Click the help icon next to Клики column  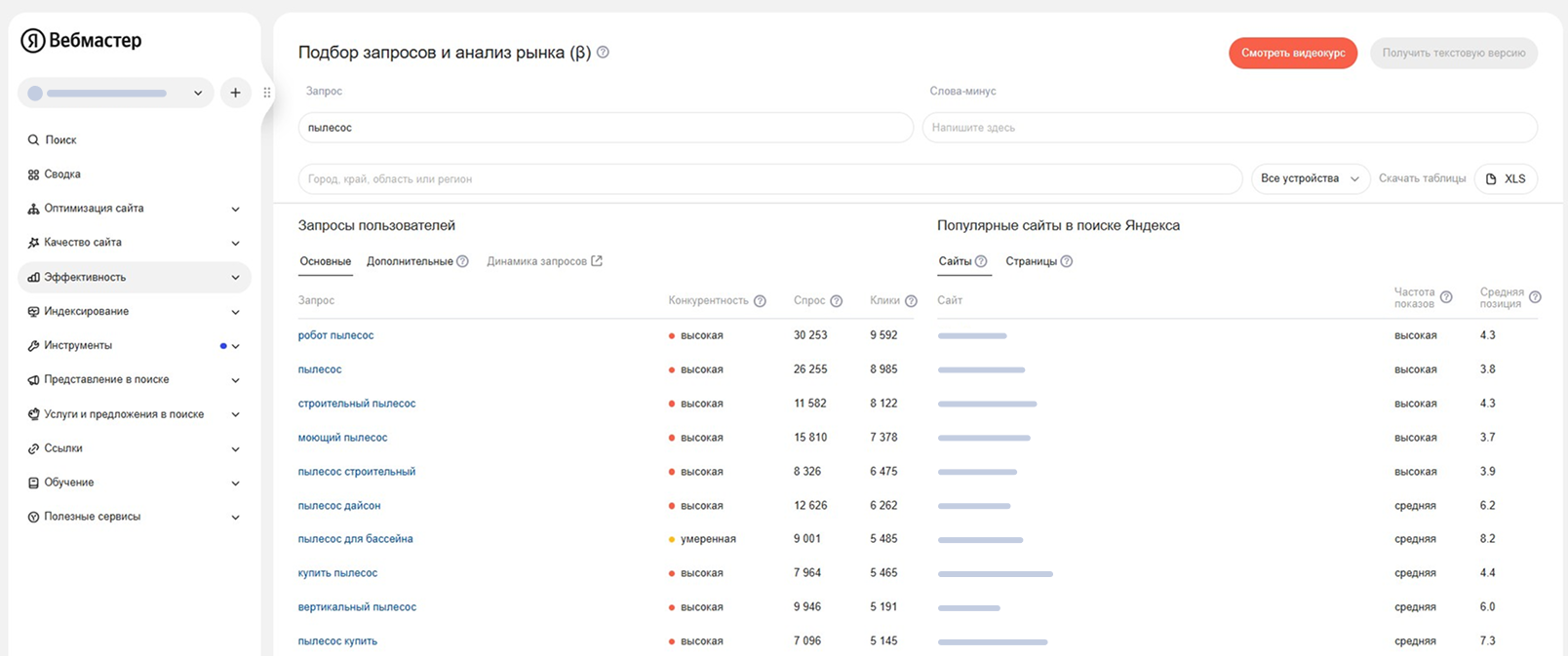point(911,301)
